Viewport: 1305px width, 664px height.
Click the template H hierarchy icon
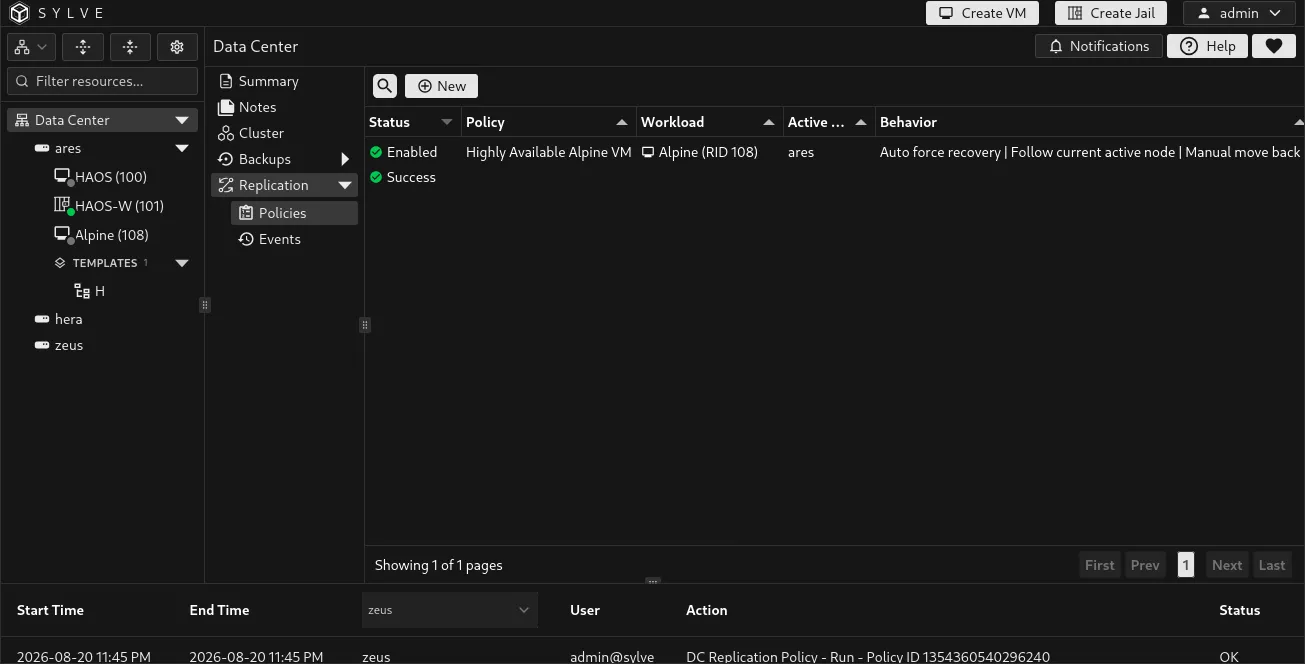tap(83, 291)
